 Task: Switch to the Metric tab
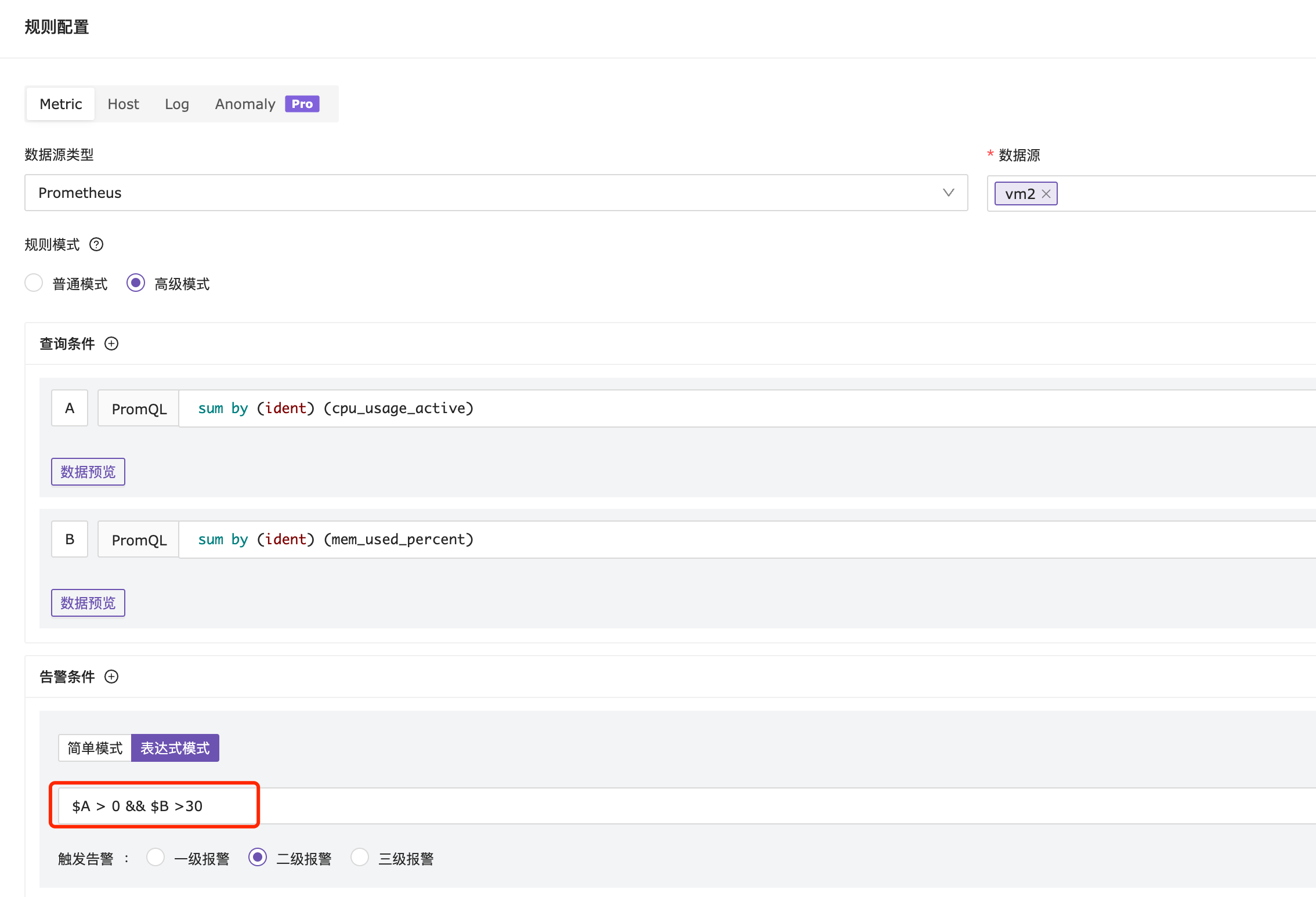(61, 104)
